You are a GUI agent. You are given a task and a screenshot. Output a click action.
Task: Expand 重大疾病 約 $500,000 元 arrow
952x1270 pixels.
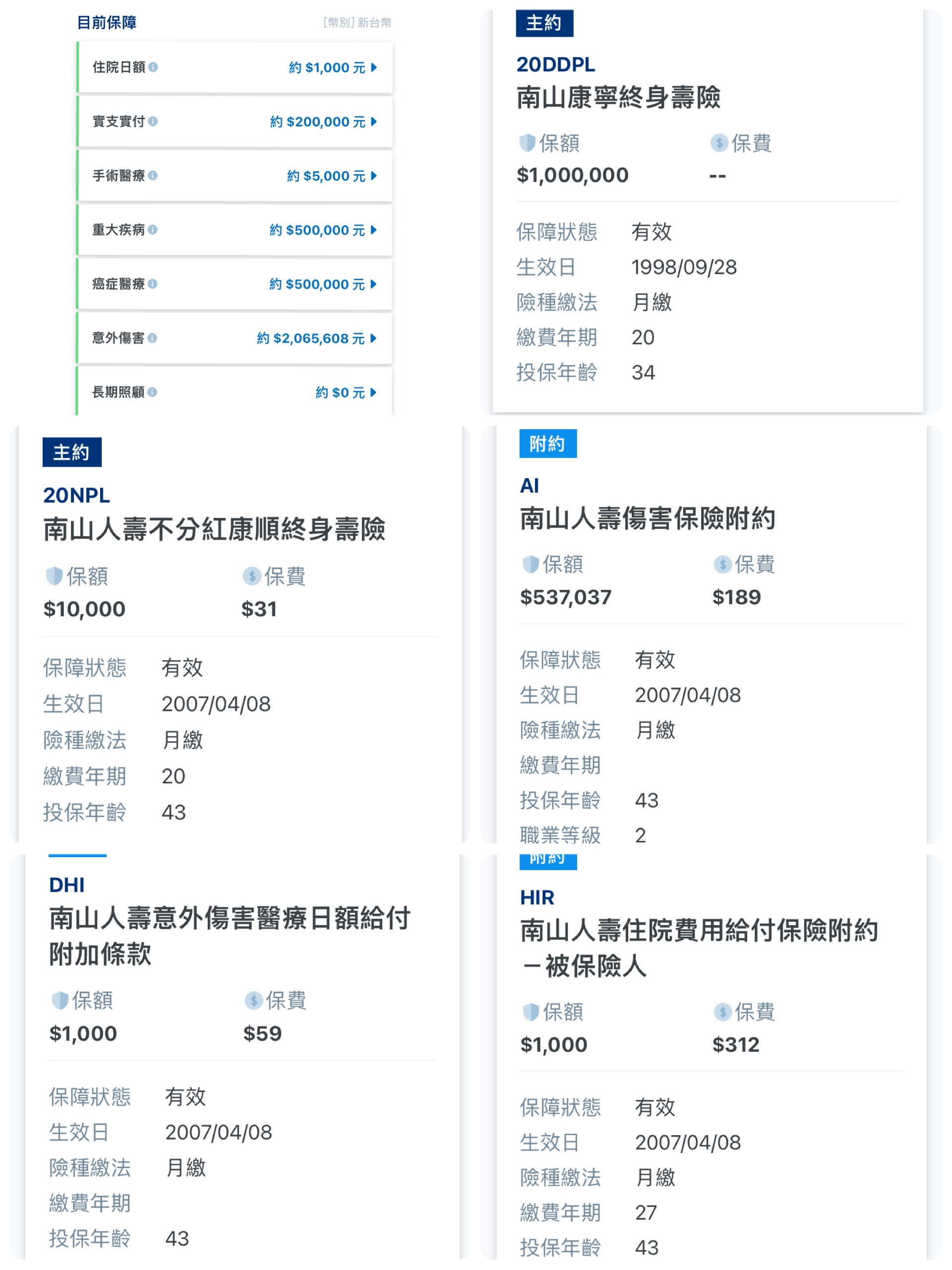point(373,230)
